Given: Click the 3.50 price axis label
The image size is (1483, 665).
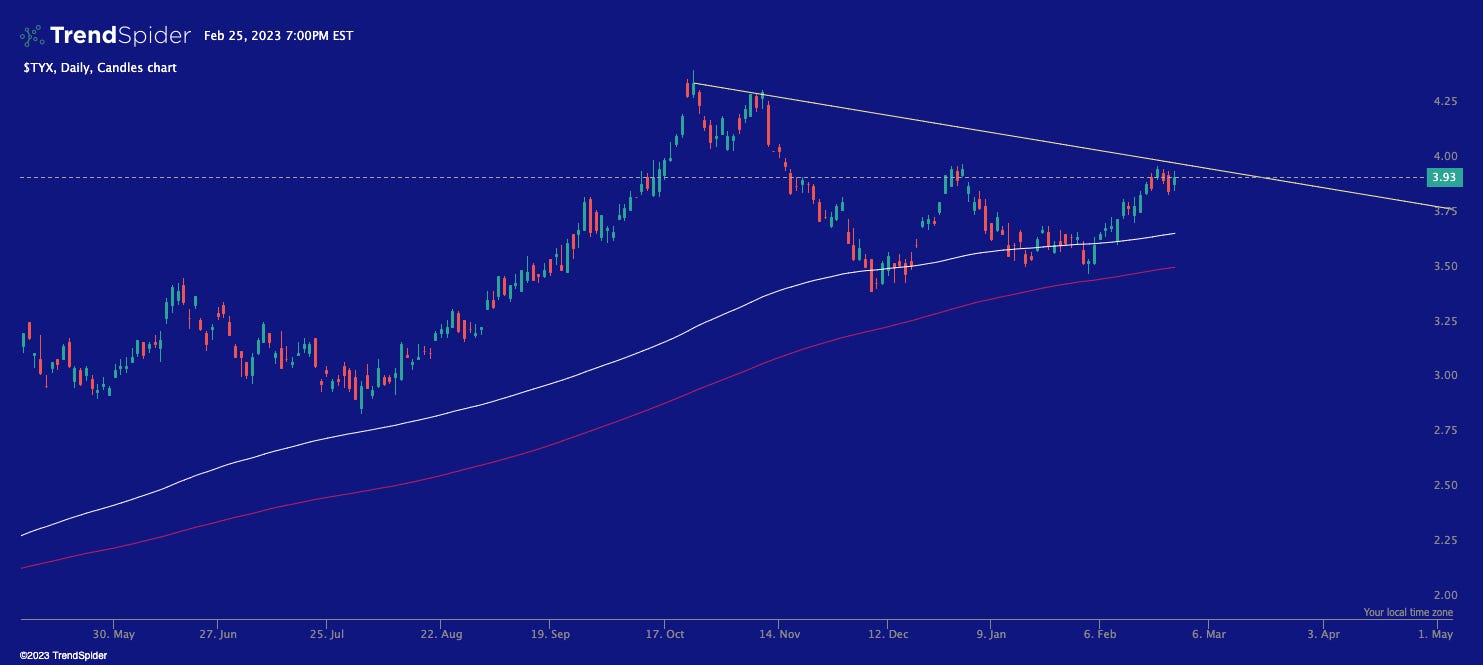Looking at the screenshot, I should 1444,266.
